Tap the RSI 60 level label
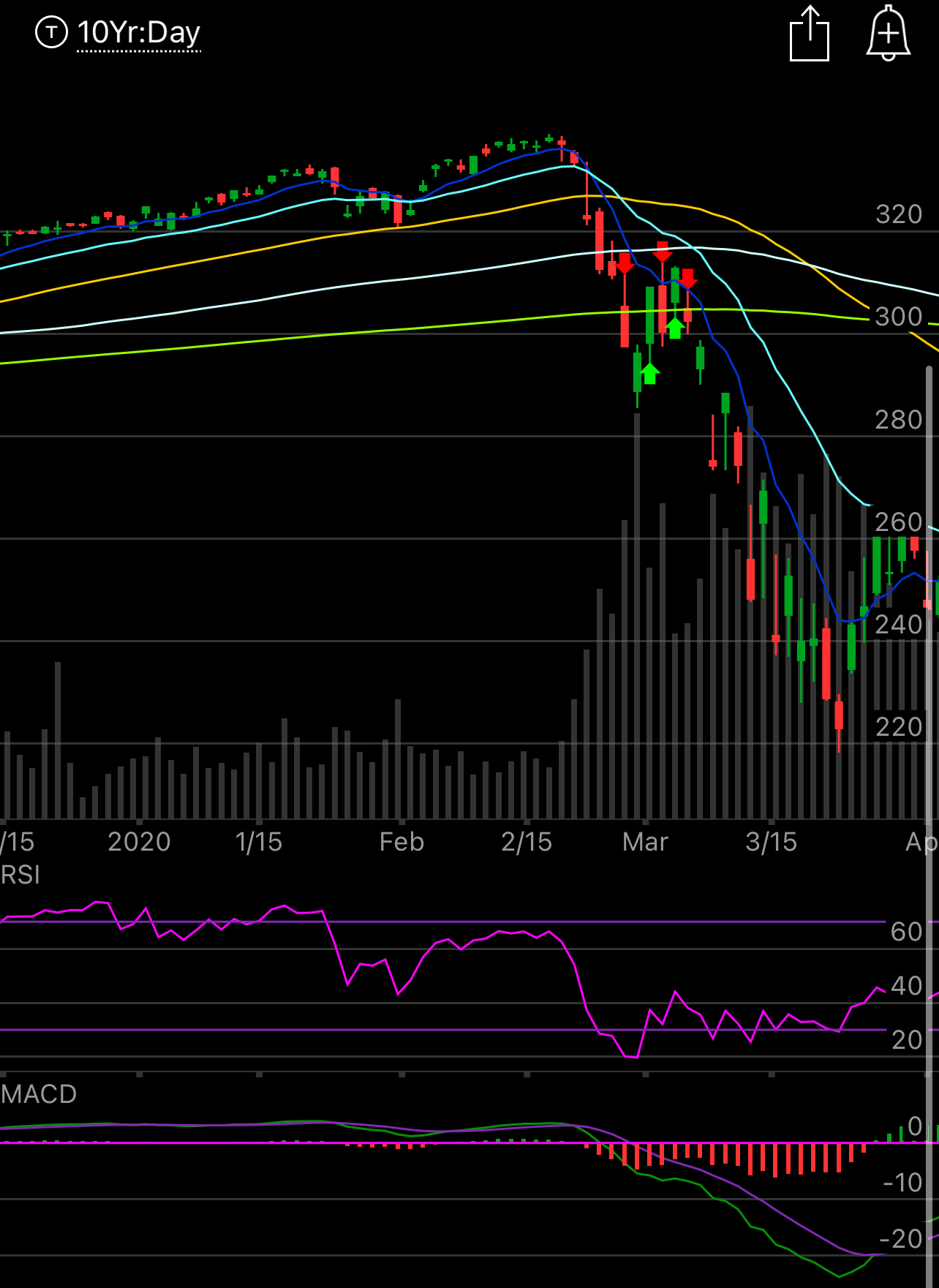The width and height of the screenshot is (939, 1288). (x=907, y=932)
